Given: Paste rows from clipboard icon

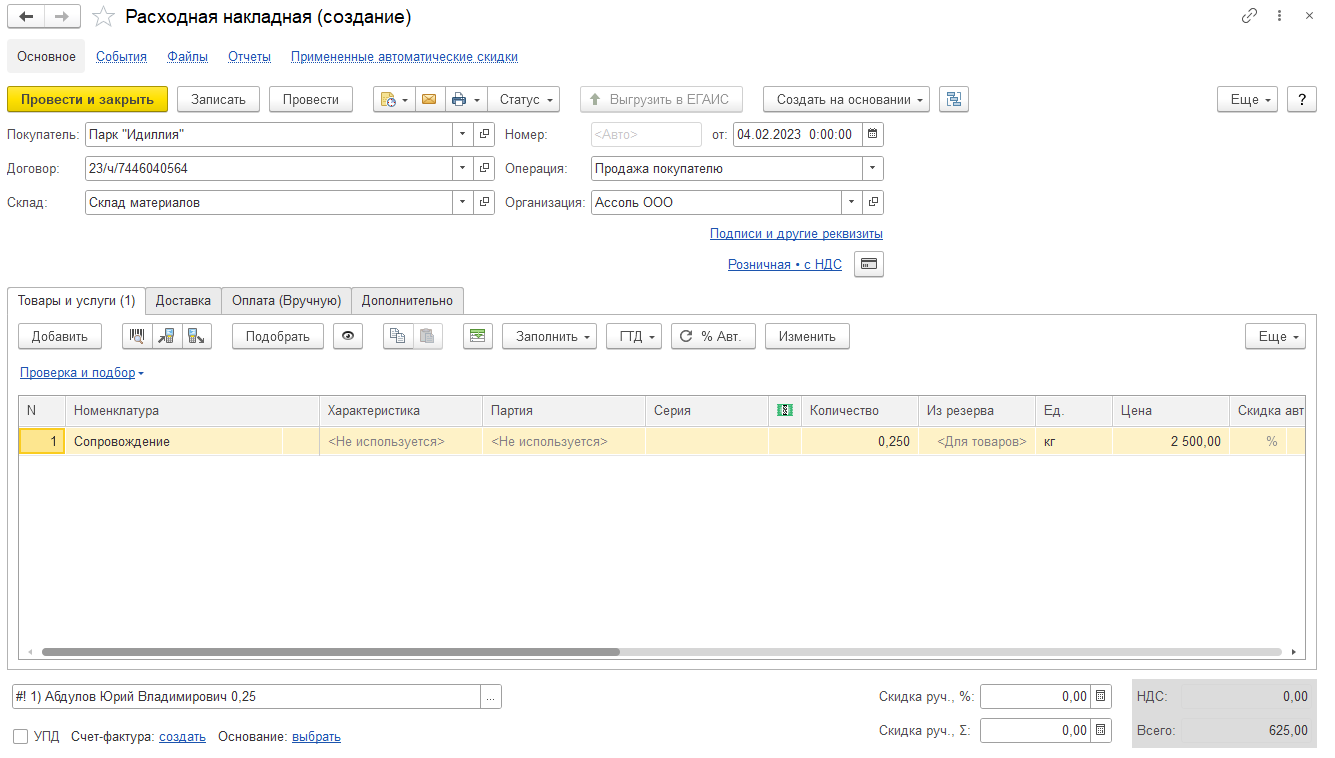Looking at the screenshot, I should tap(428, 336).
